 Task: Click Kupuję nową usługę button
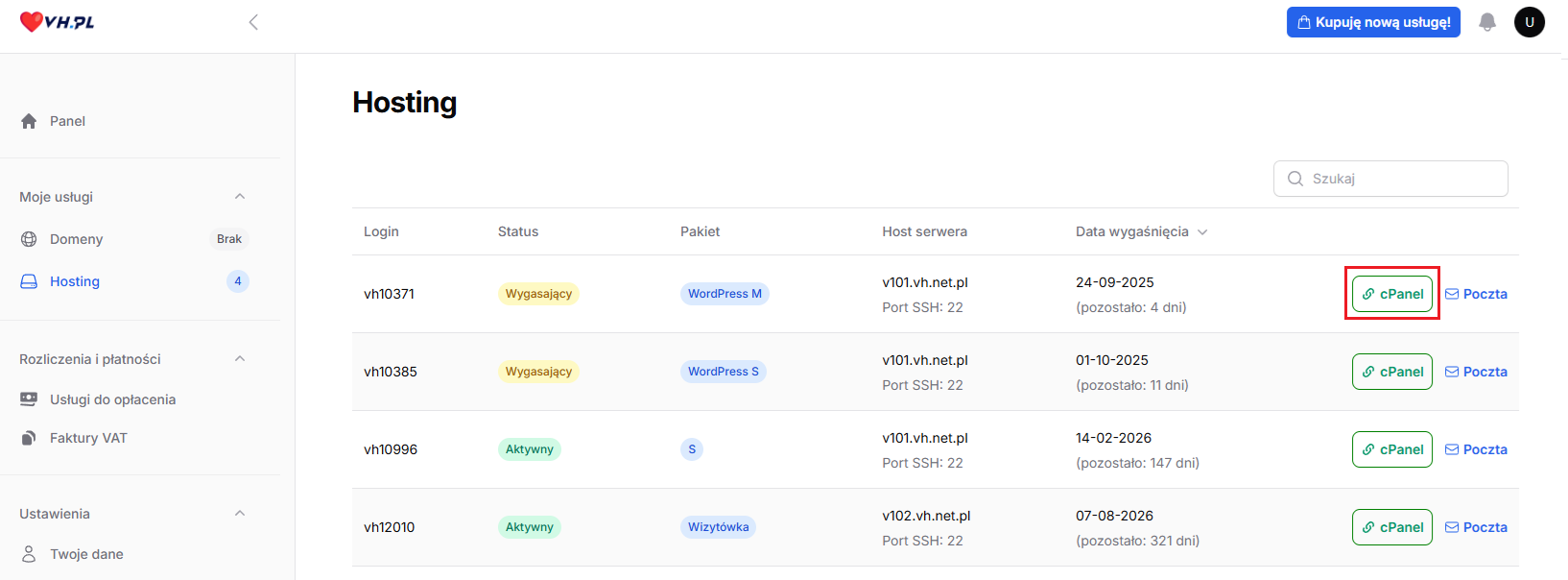coord(1372,22)
